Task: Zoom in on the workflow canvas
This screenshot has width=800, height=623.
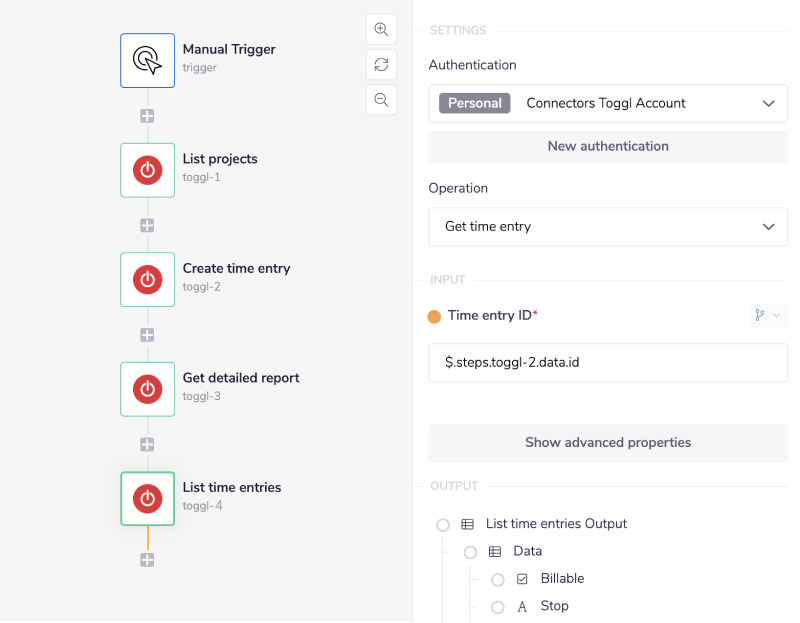Action: (x=381, y=29)
